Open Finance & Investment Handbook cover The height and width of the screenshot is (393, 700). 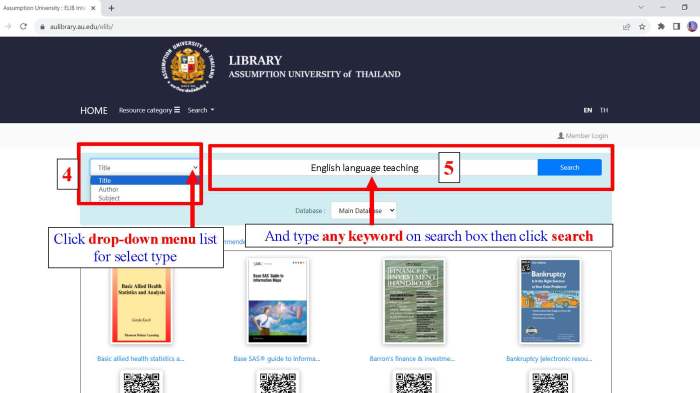click(x=414, y=301)
